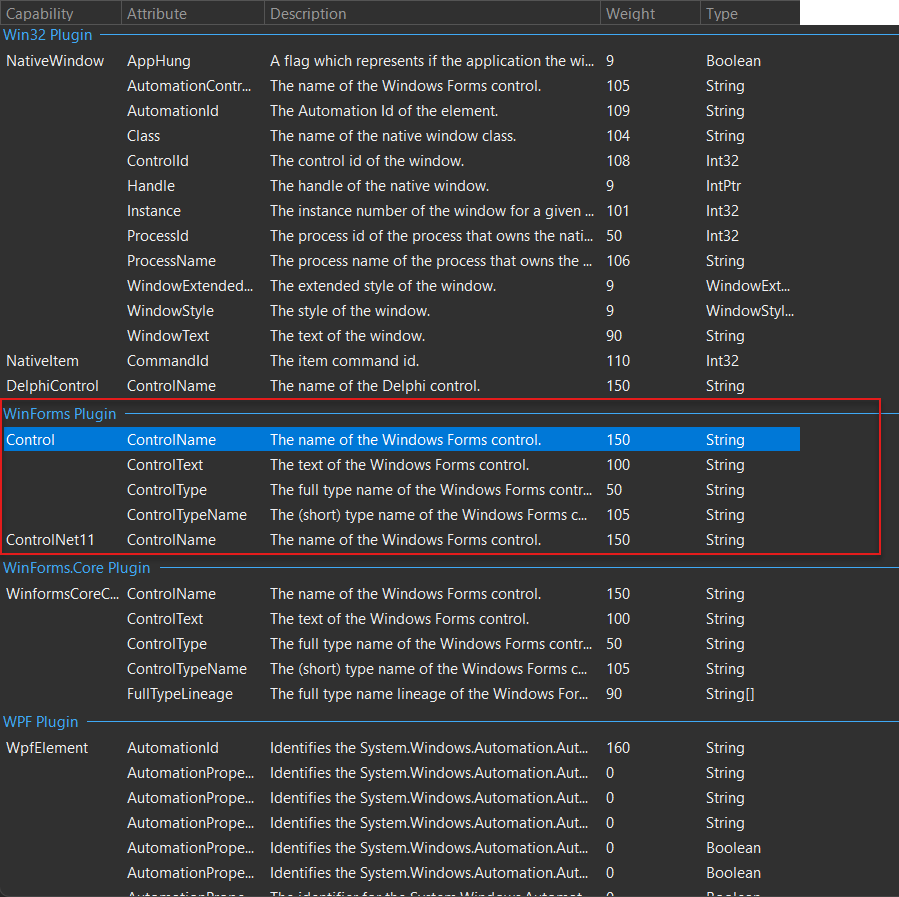899x897 pixels.
Task: Select the ControlNet11 capability cell
Action: (x=50, y=540)
